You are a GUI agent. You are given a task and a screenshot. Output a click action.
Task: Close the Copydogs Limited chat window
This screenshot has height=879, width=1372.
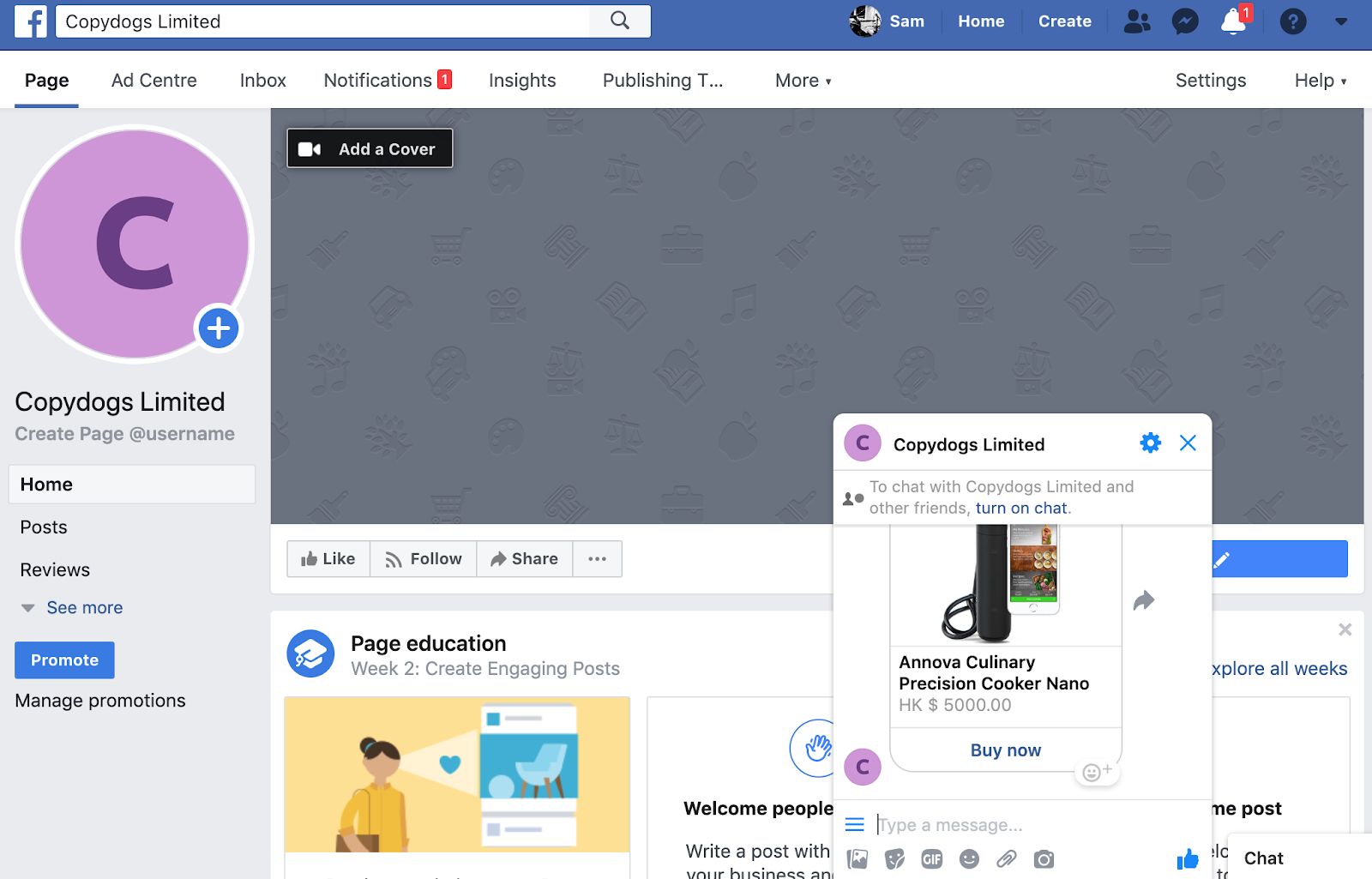[x=1188, y=443]
